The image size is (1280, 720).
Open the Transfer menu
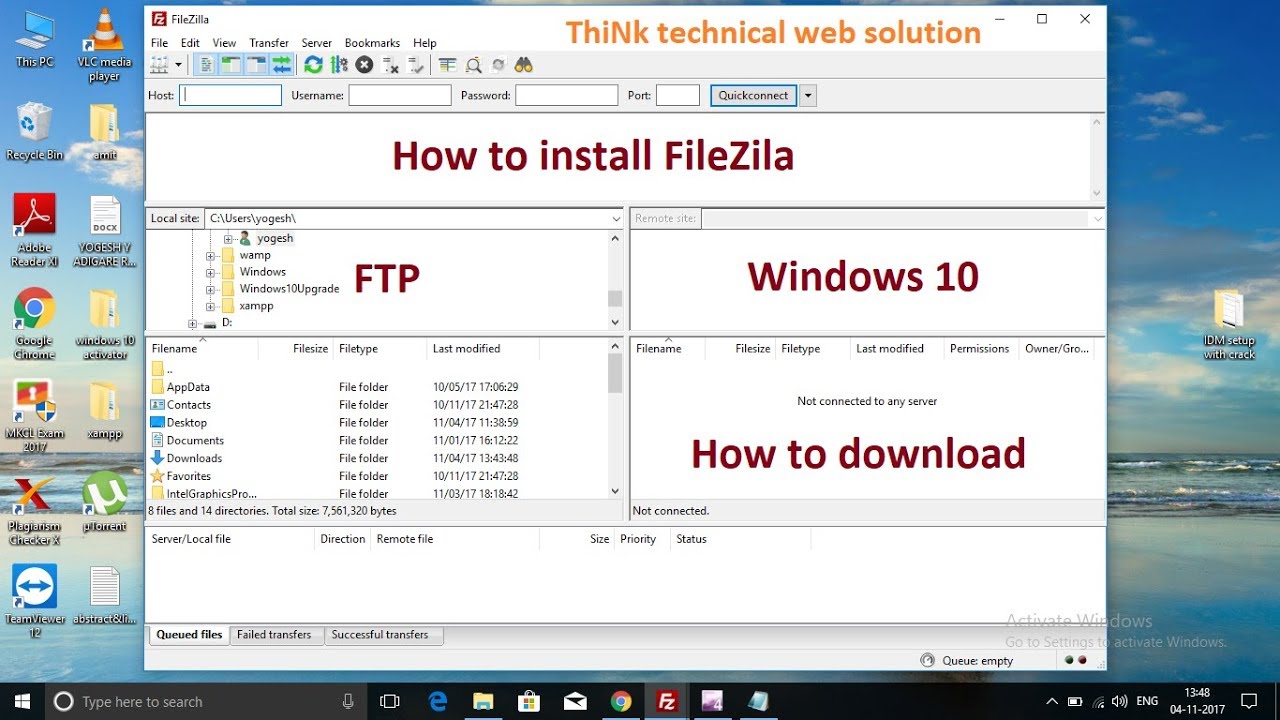(x=269, y=43)
